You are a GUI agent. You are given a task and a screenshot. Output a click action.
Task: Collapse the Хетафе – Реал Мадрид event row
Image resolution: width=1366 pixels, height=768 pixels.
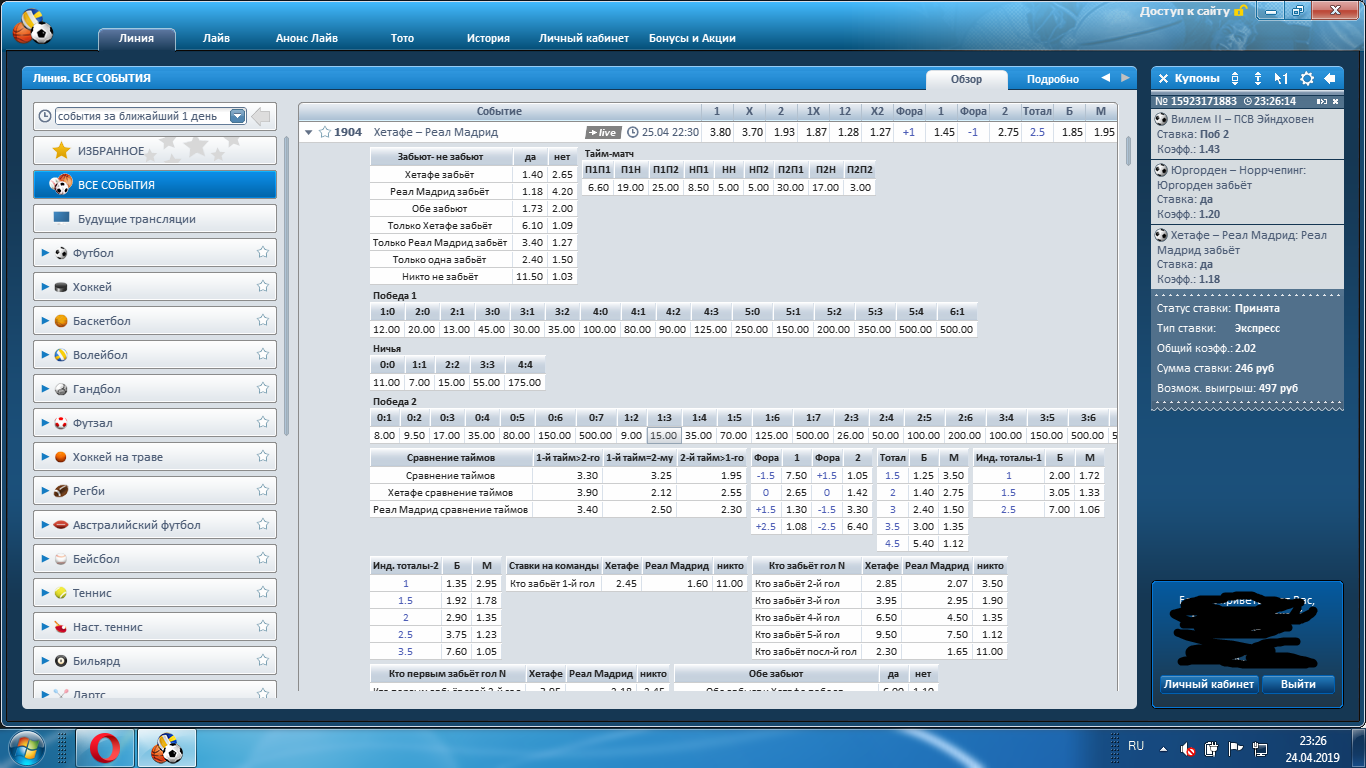coord(309,132)
